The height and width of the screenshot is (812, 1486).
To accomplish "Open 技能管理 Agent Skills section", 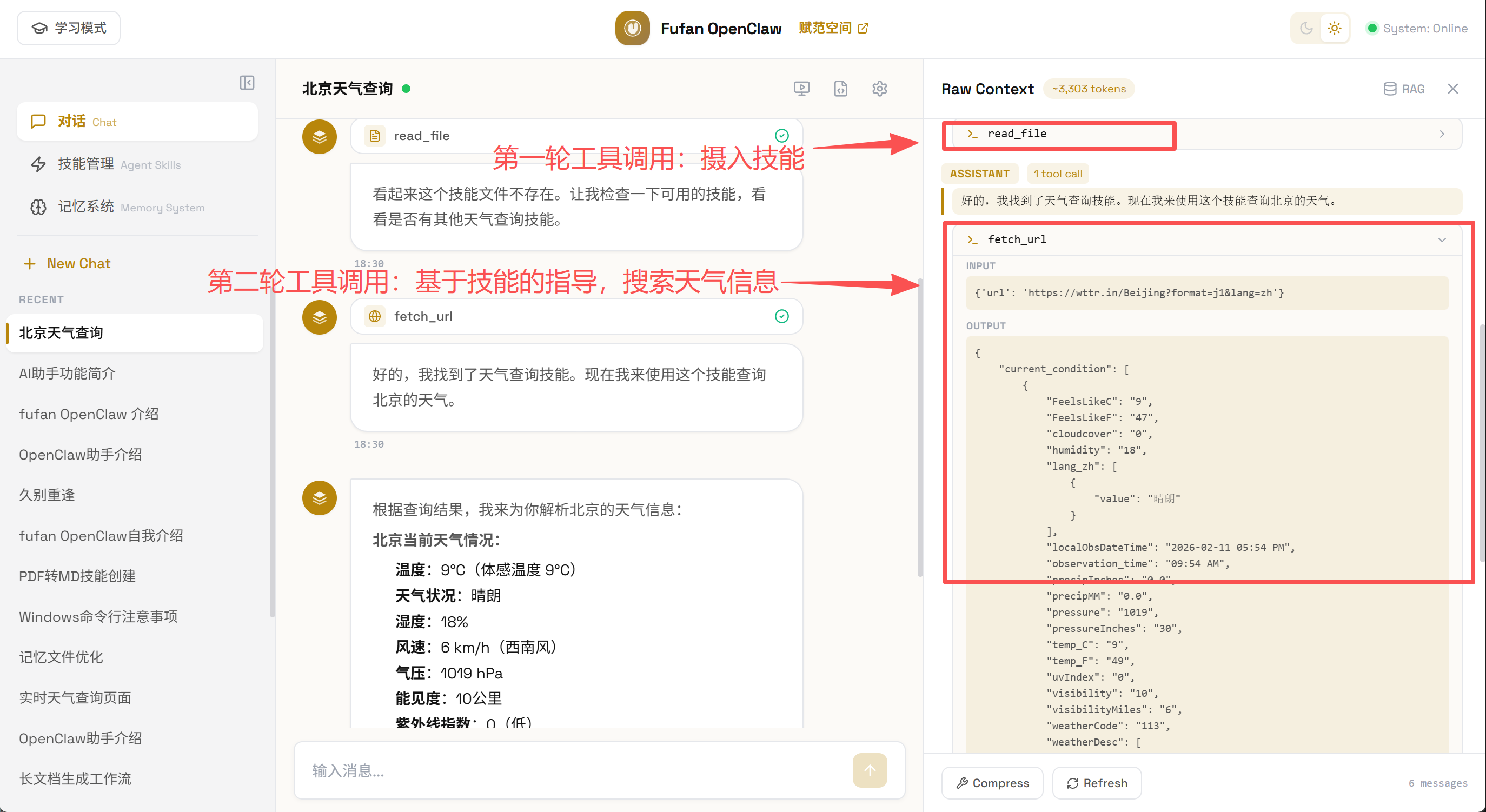I will coord(137,164).
